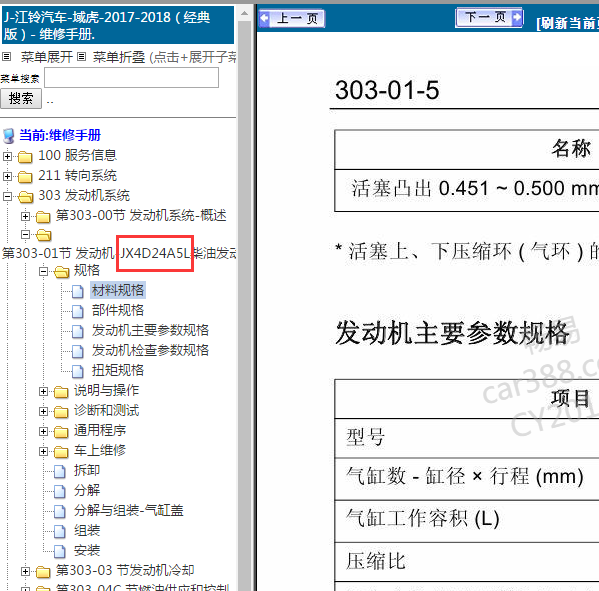This screenshot has width=599, height=591.
Task: Click the 车上维修 folder icon
Action: (x=61, y=452)
